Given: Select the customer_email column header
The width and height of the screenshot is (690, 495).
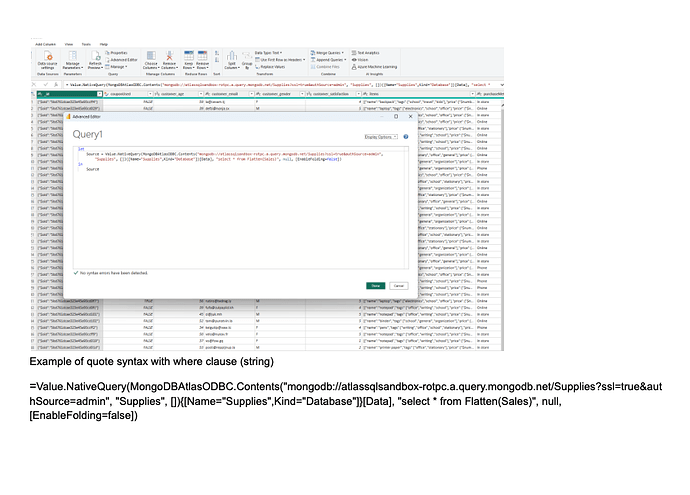Looking at the screenshot, I should point(230,94).
